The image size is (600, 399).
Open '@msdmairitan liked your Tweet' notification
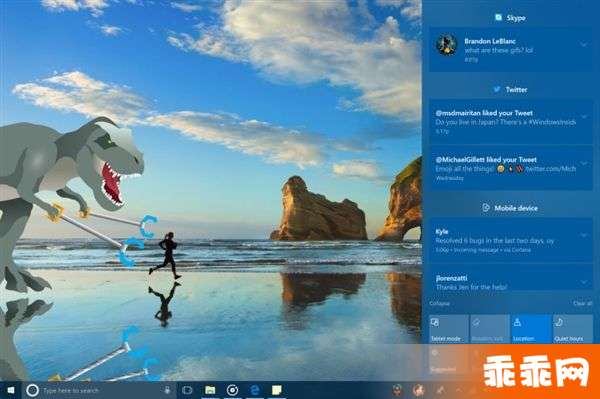510,122
